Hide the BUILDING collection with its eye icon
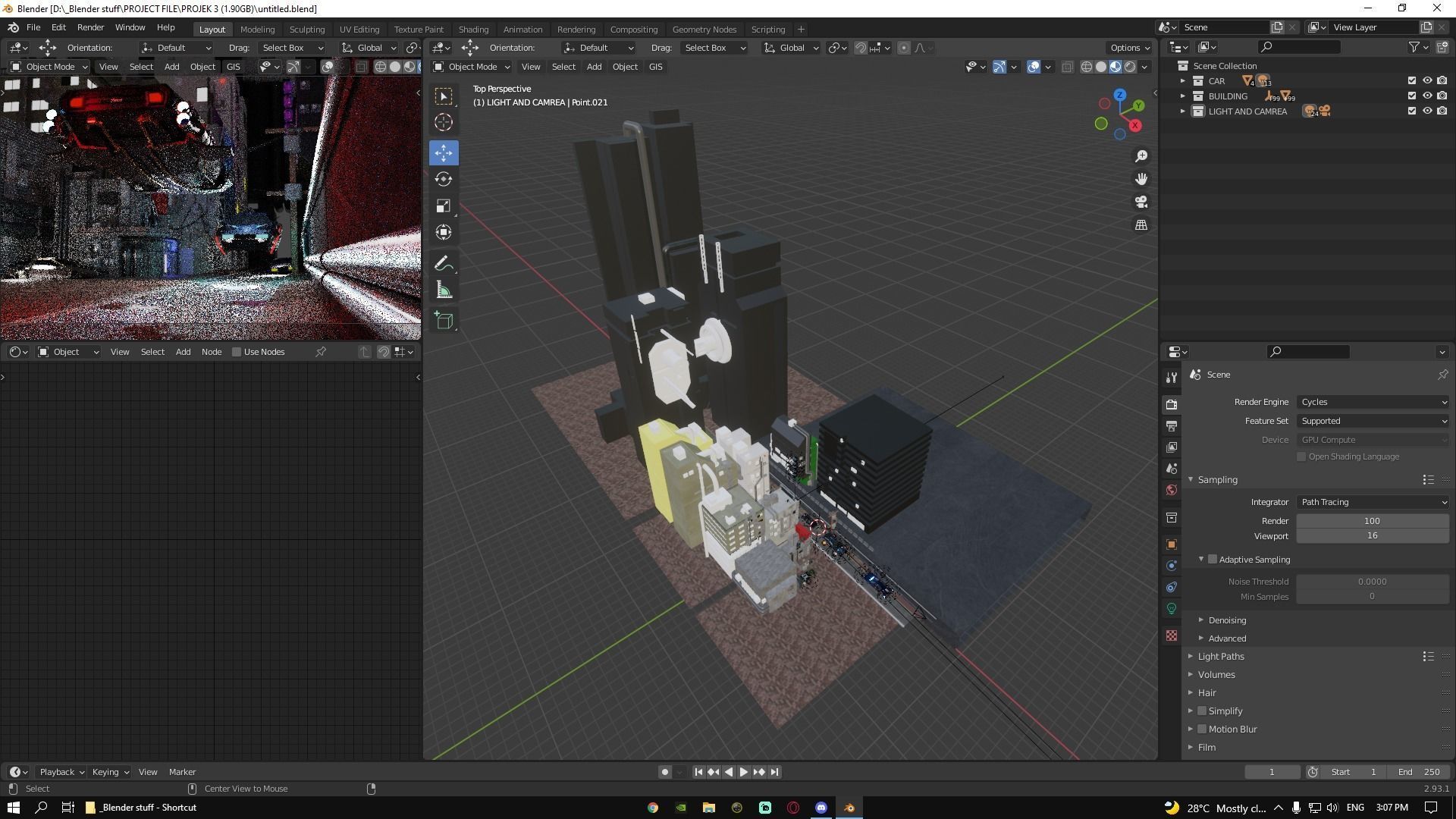The image size is (1456, 819). tap(1426, 96)
